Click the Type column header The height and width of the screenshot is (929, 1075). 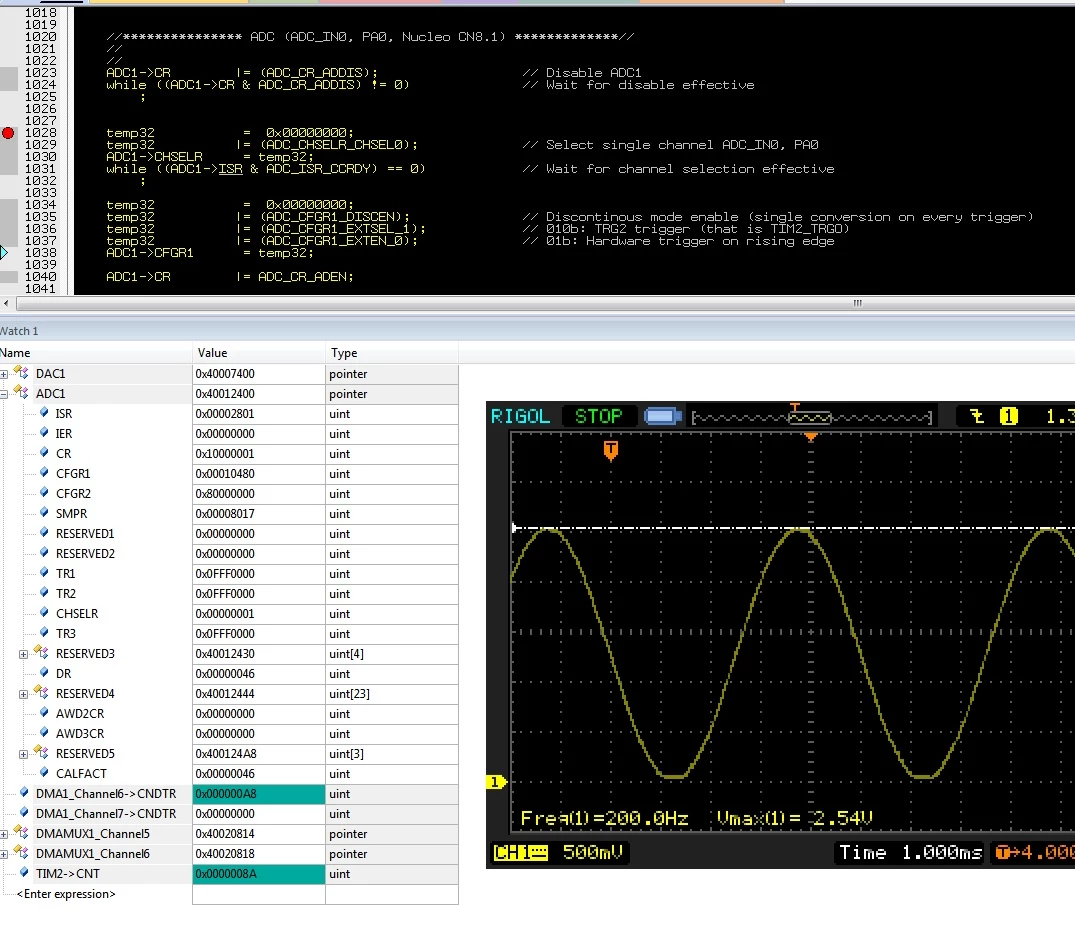pyautogui.click(x=391, y=353)
